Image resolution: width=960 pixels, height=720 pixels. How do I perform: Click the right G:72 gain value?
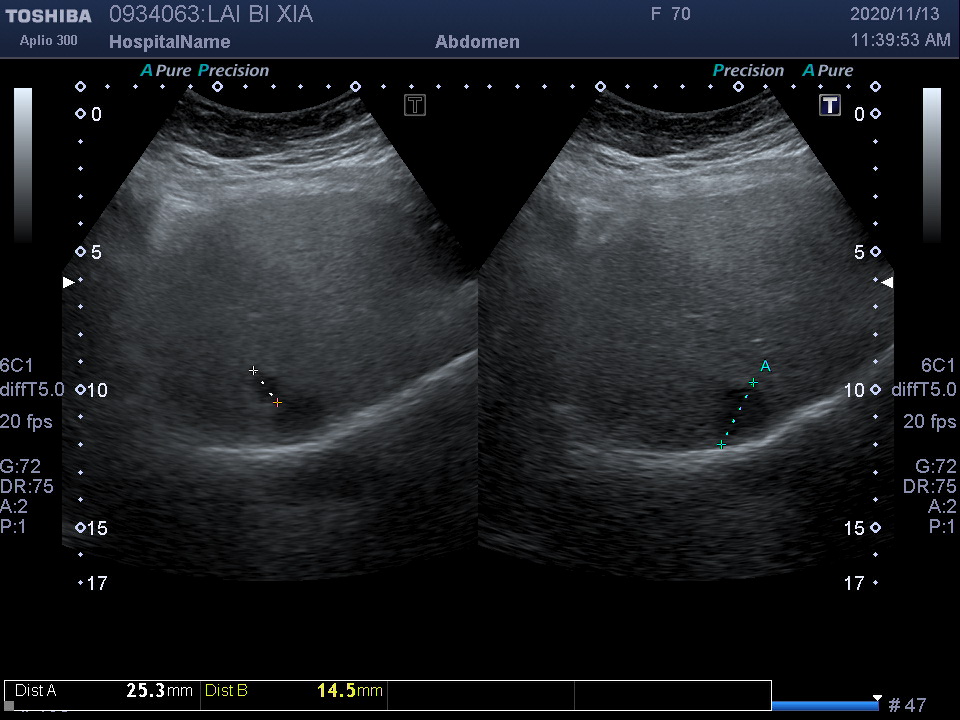pyautogui.click(x=936, y=467)
